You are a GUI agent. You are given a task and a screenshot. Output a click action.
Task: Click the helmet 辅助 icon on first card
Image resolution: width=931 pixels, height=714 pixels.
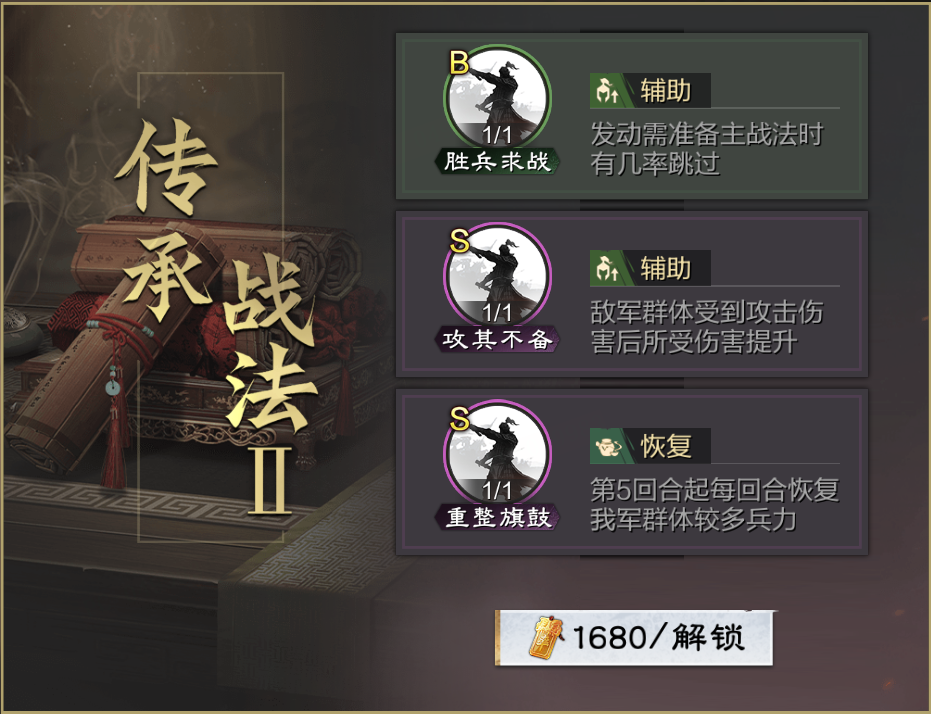click(607, 91)
